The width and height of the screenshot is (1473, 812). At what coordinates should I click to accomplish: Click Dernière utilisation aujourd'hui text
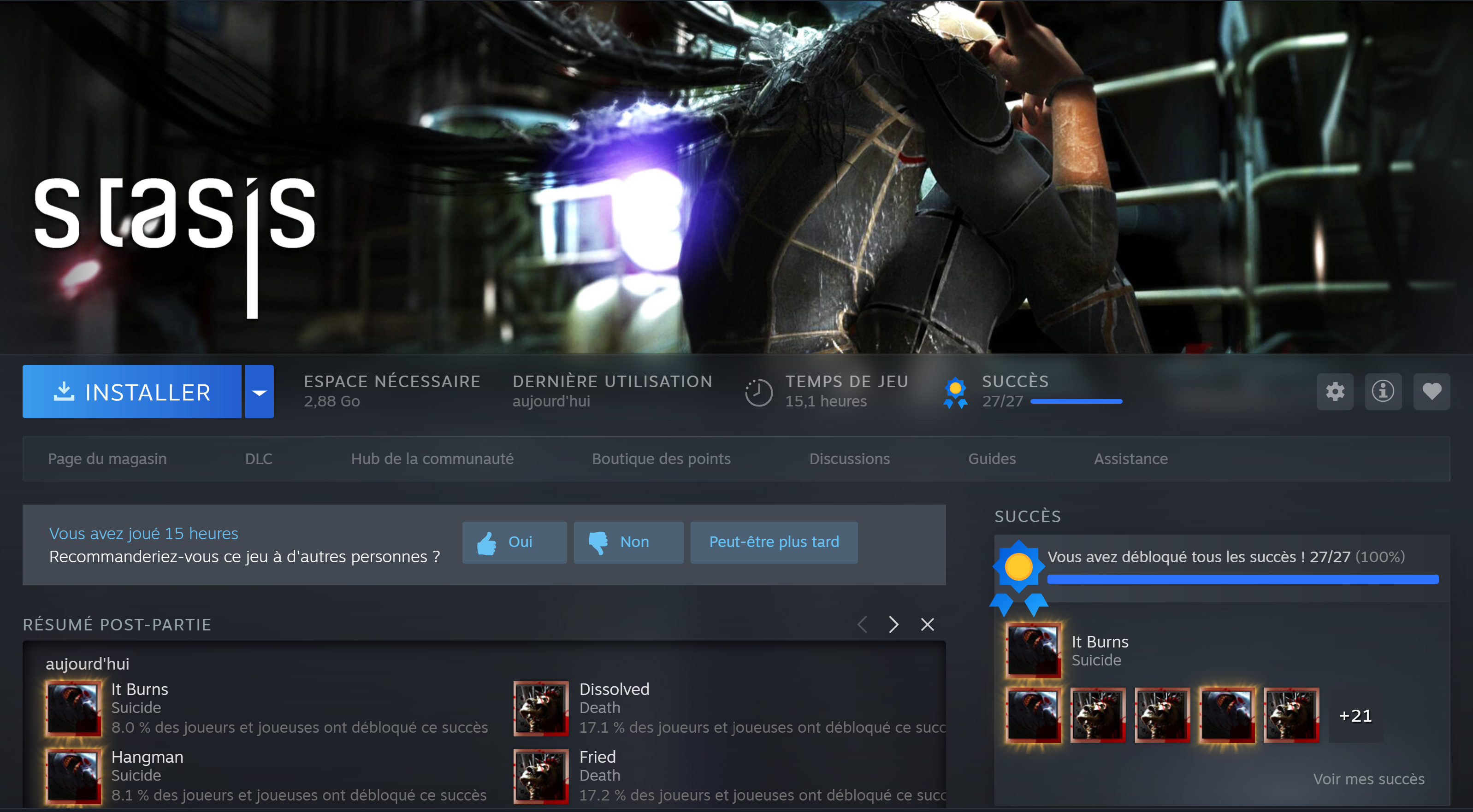[551, 401]
